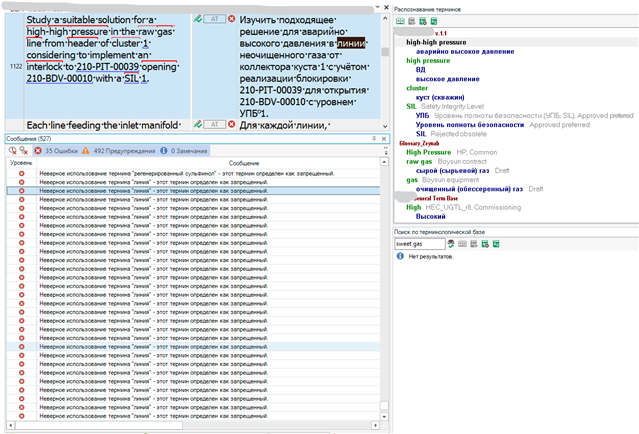Image resolution: width=639 pixels, height=434 pixels.
Task: Select High Pressure HP Common term entry
Action: tap(452, 152)
